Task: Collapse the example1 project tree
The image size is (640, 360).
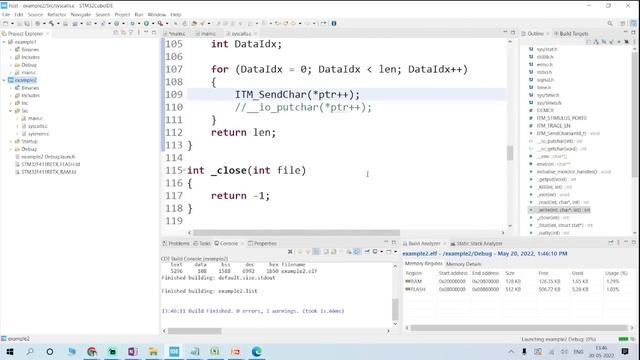Action: pyautogui.click(x=4, y=42)
